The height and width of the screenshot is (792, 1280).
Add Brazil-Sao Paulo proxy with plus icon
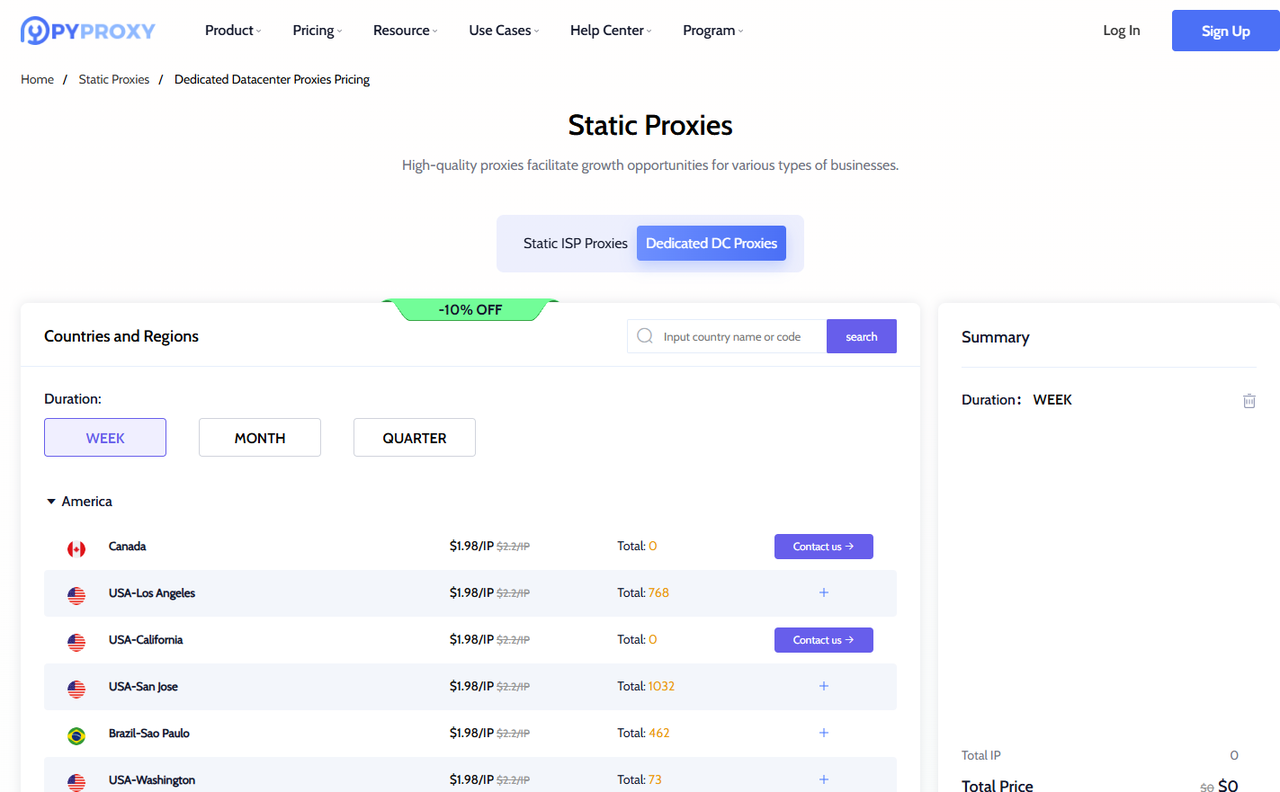point(823,733)
